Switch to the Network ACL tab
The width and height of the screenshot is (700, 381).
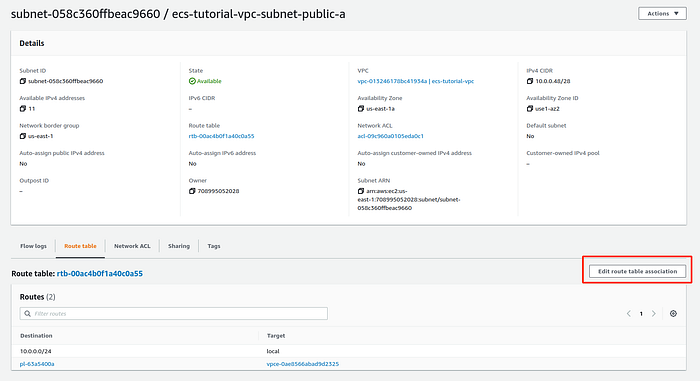[132, 246]
